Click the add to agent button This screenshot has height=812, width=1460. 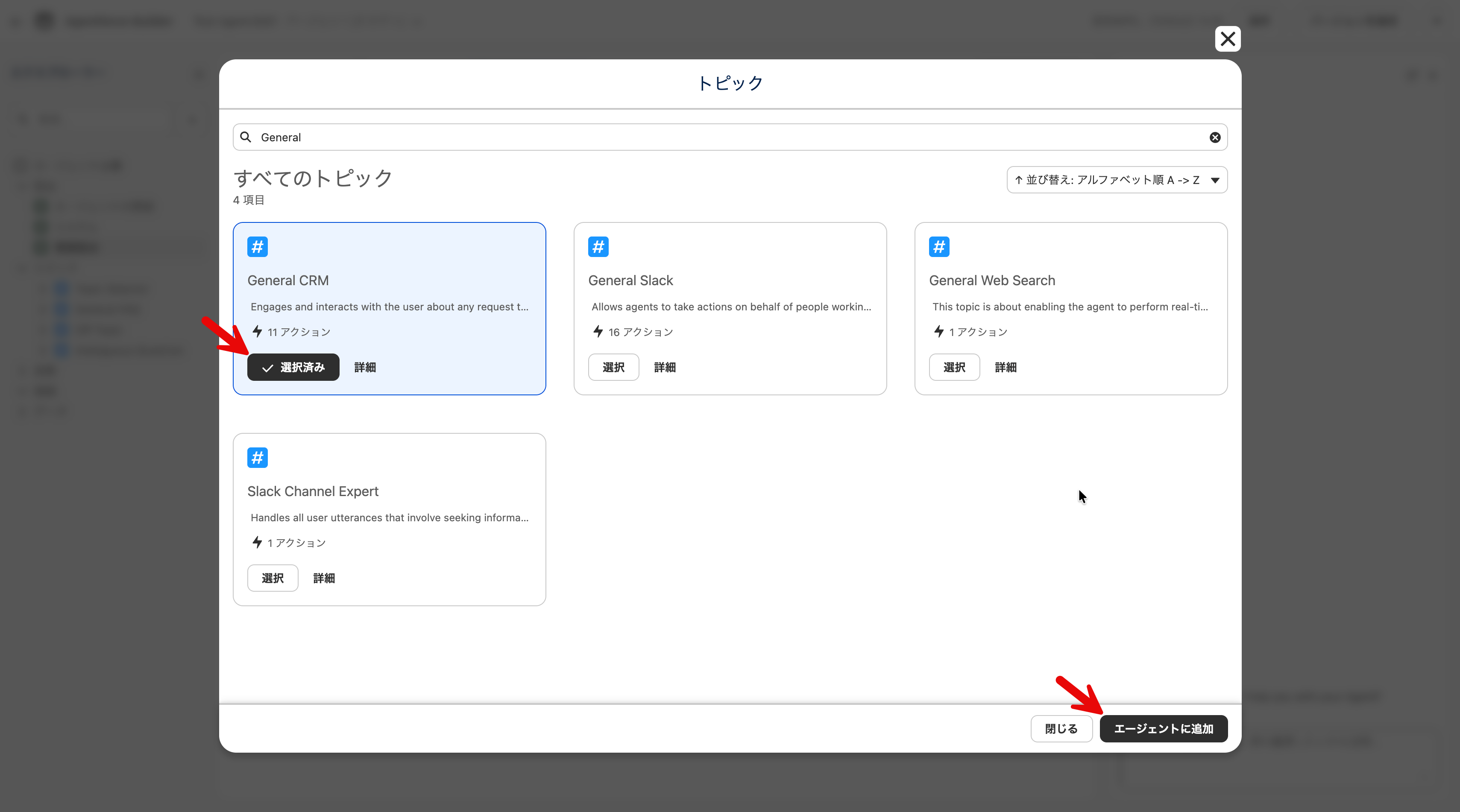[1163, 729]
